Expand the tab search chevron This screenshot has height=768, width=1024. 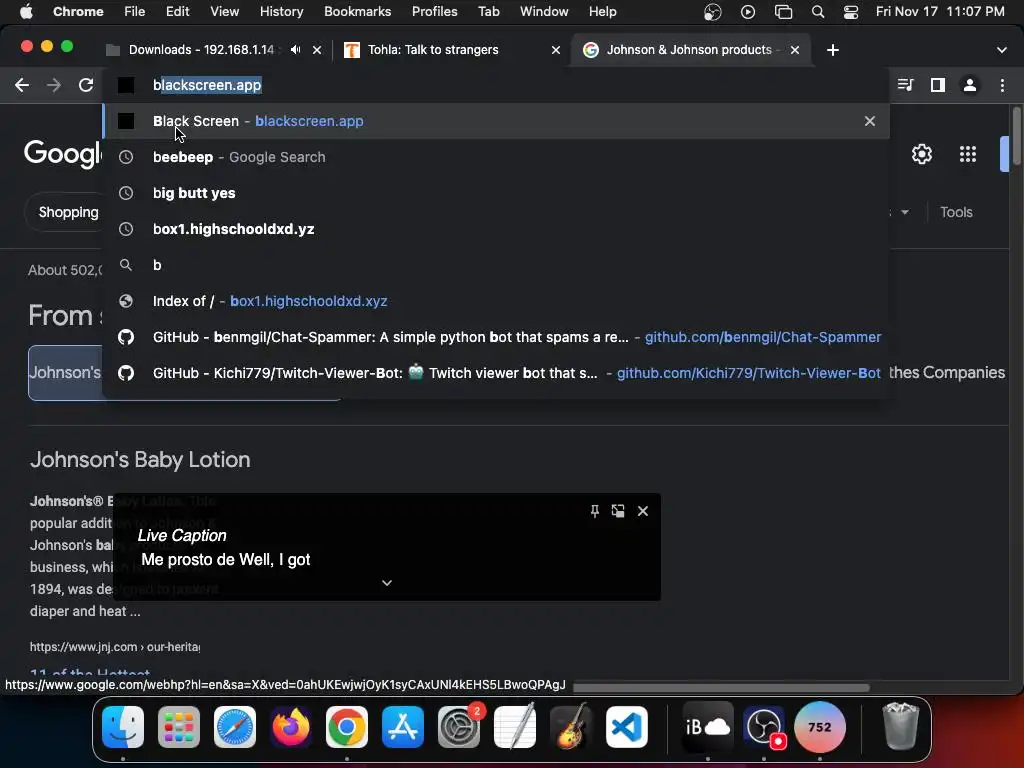[1002, 50]
